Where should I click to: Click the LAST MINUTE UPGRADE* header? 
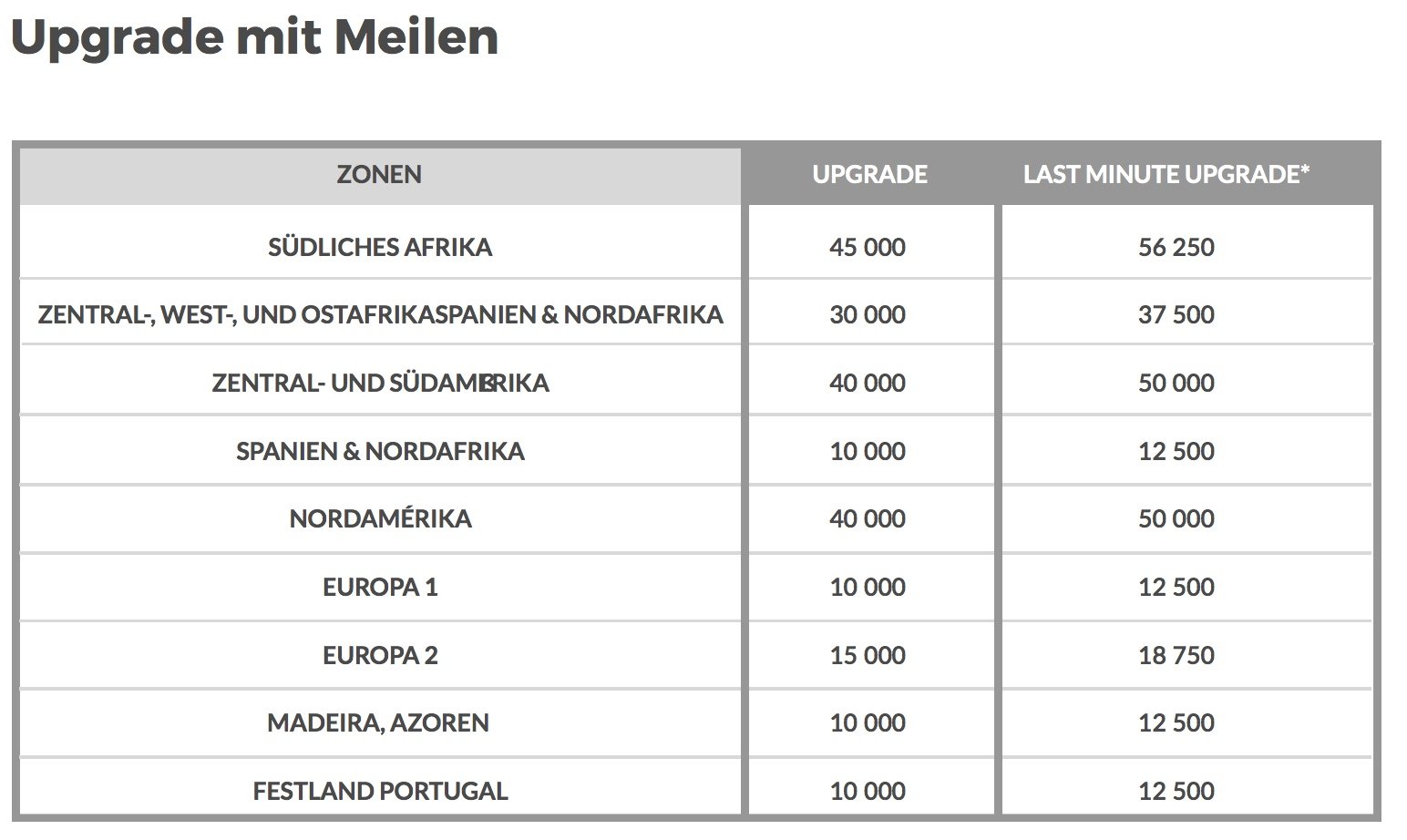[x=1166, y=174]
